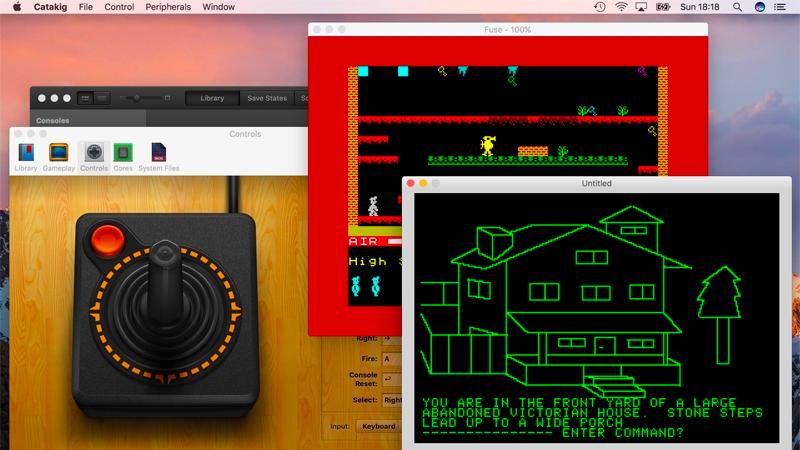
Task: Switch to grid view in toolbar
Action: point(85,98)
